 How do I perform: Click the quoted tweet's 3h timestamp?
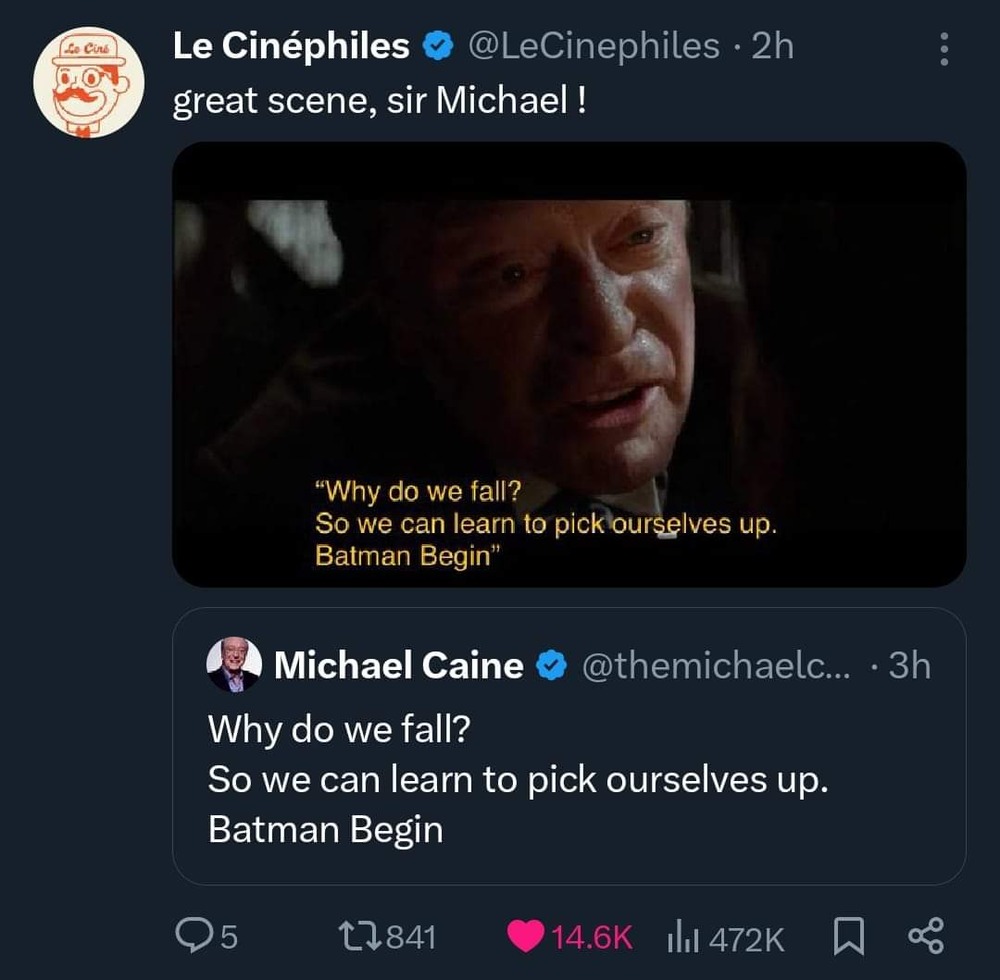909,666
